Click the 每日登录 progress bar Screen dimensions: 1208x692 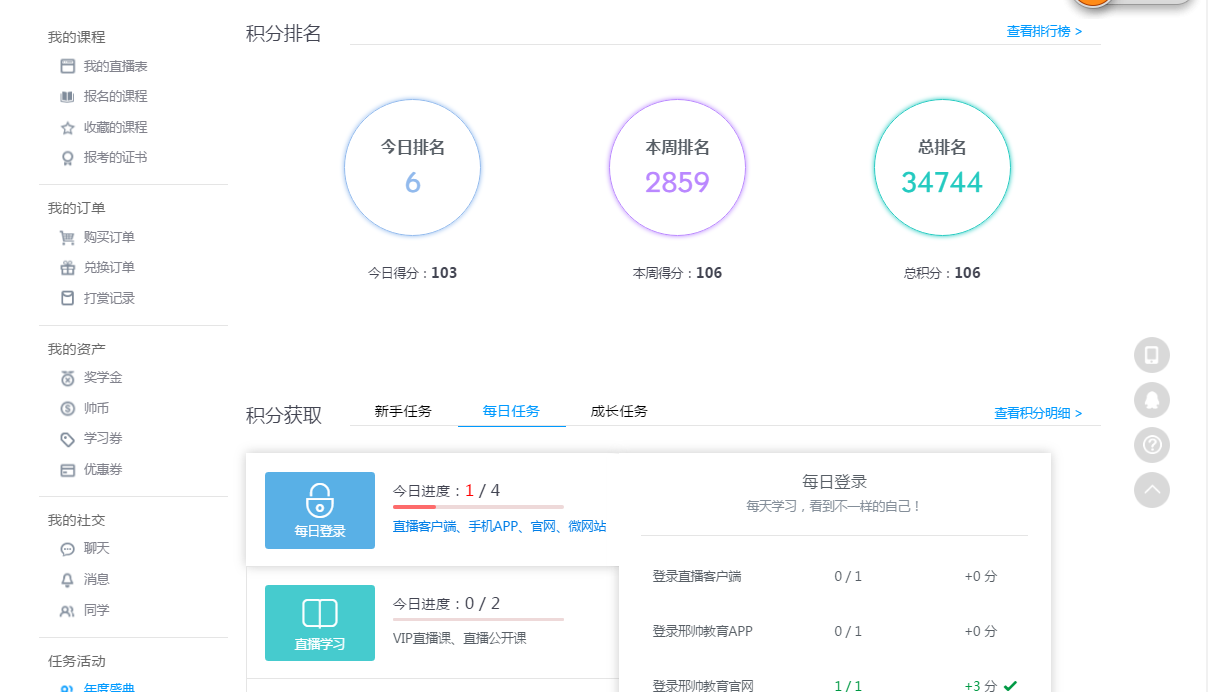point(478,507)
